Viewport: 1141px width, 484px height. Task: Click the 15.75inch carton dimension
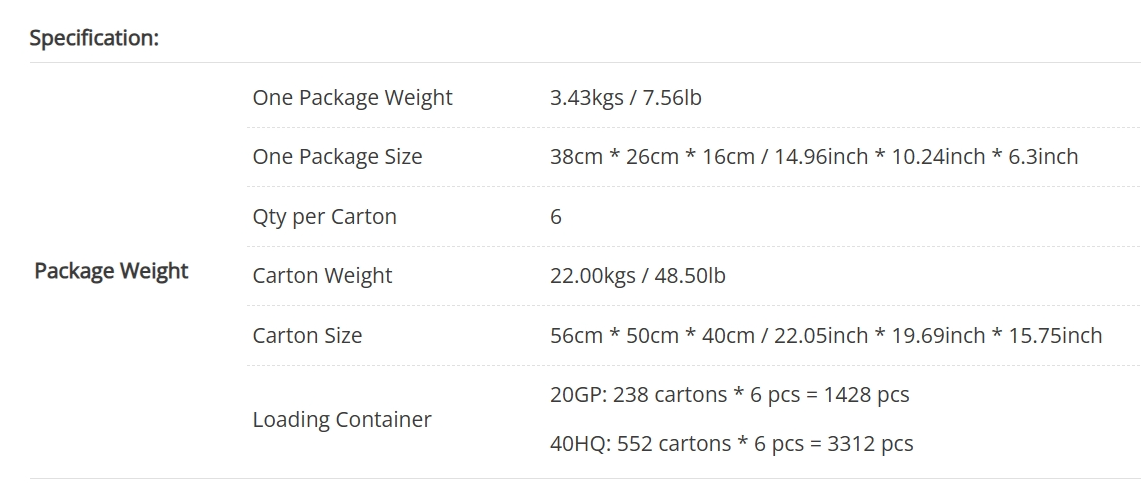[1055, 336]
